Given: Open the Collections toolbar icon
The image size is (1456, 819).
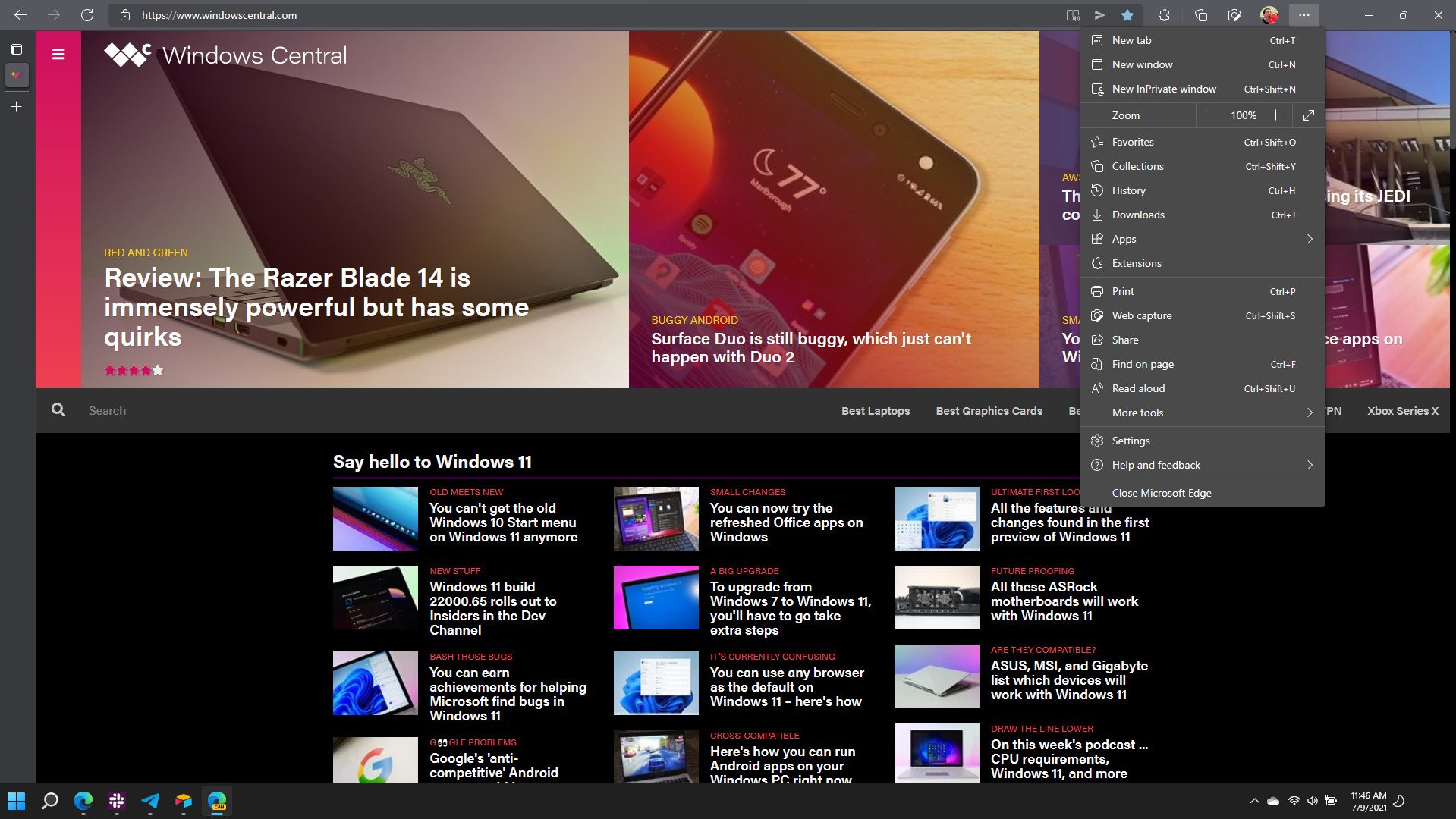Looking at the screenshot, I should point(1200,15).
